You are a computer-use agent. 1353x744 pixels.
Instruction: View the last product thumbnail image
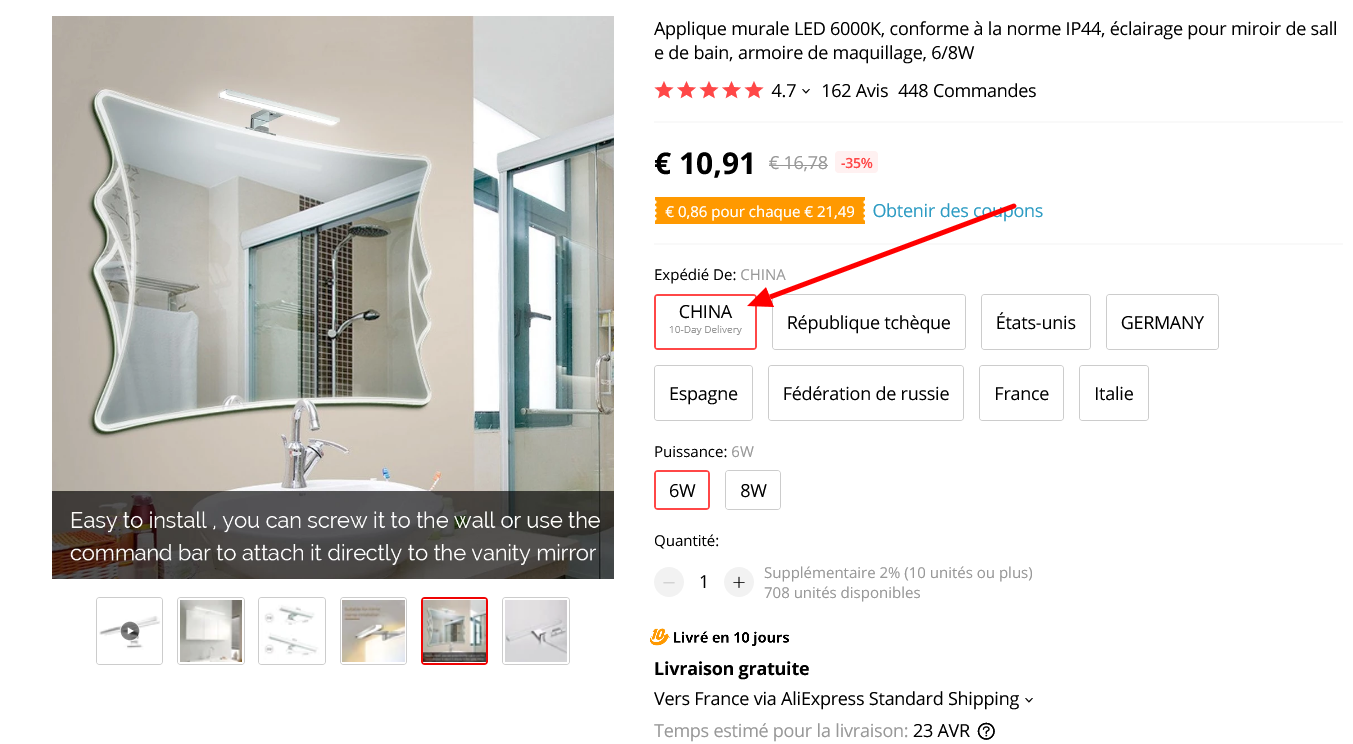point(536,631)
